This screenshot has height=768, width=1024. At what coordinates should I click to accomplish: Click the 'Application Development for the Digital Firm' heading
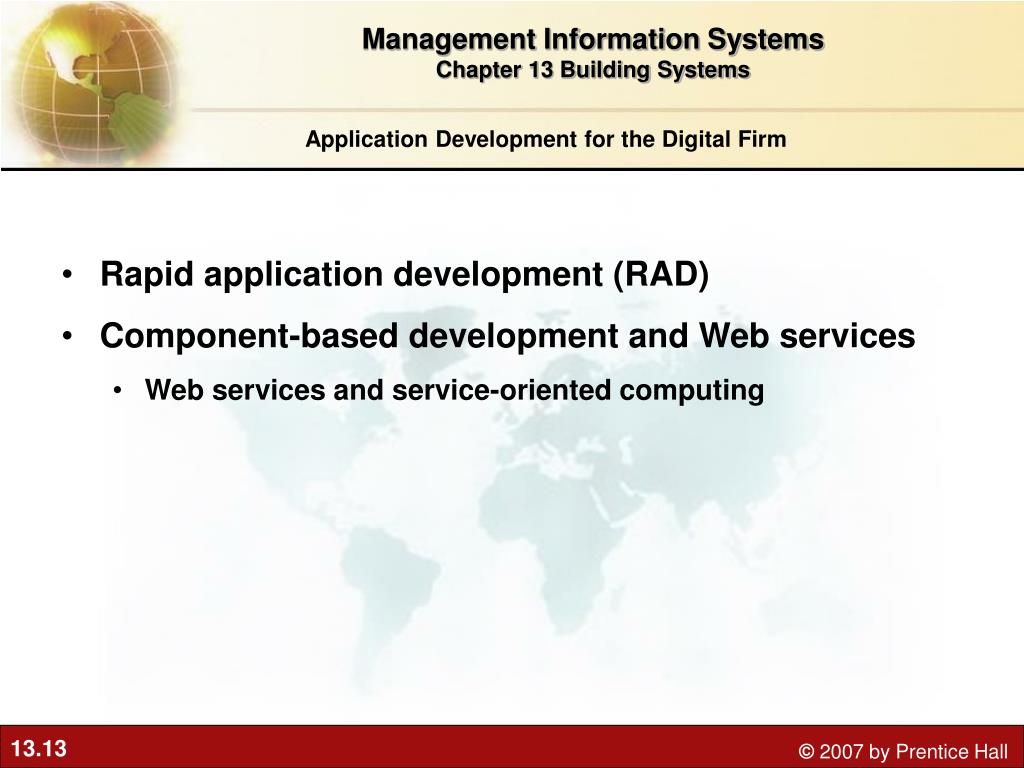pyautogui.click(x=546, y=139)
